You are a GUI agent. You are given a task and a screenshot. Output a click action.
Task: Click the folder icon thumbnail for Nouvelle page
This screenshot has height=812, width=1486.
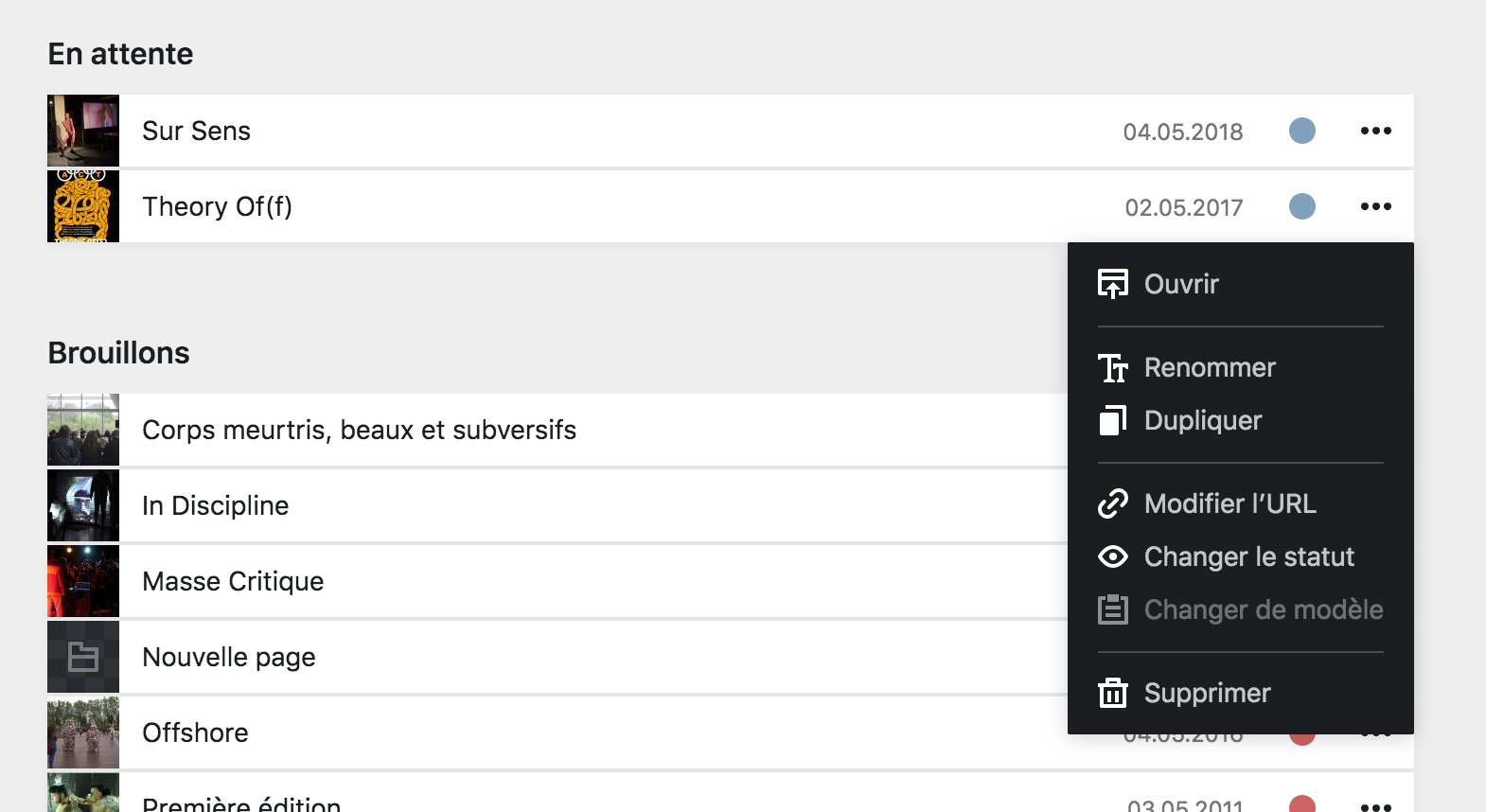click(82, 656)
